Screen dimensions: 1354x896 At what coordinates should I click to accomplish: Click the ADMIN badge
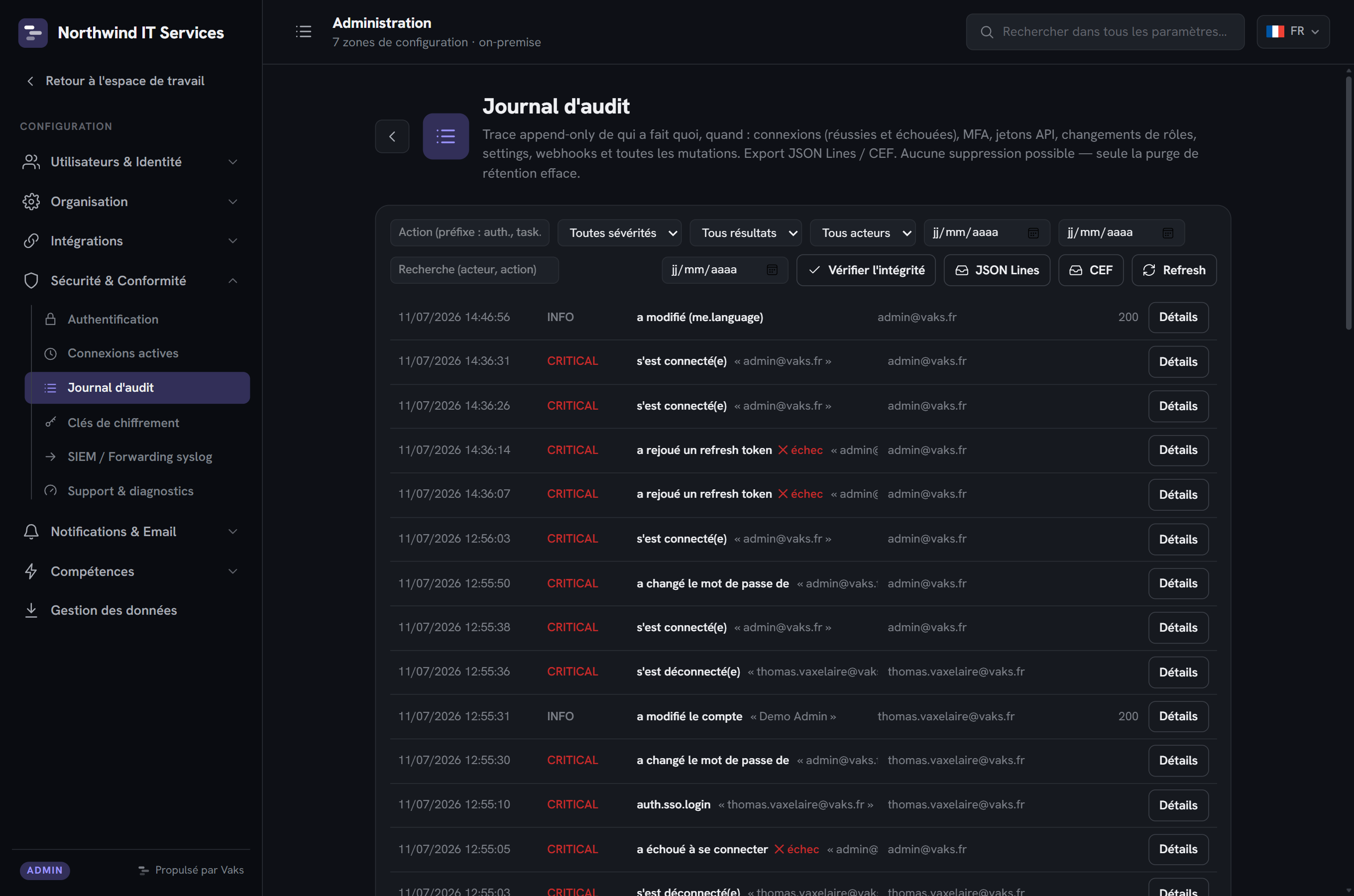click(45, 870)
